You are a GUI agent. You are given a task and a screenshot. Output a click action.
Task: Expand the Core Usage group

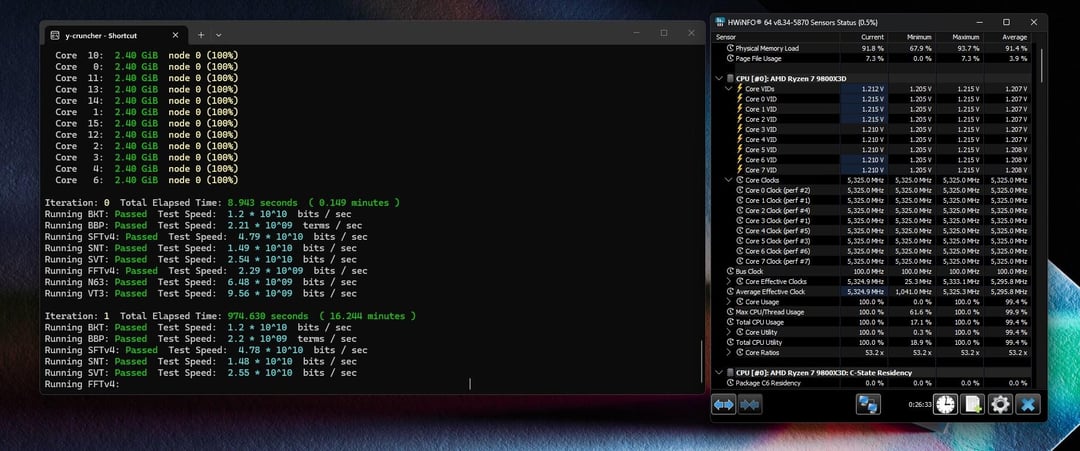pyautogui.click(x=729, y=301)
